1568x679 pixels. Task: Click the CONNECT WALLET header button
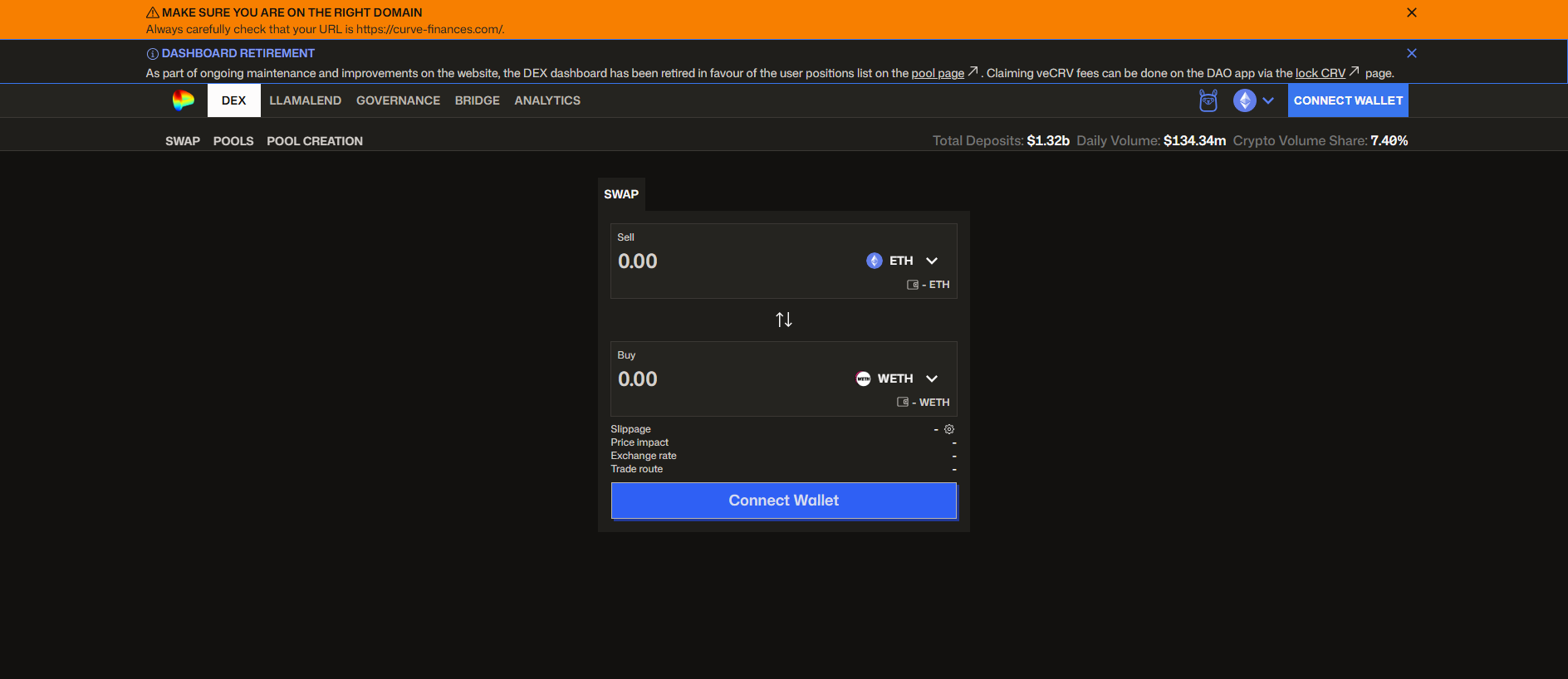(x=1348, y=100)
